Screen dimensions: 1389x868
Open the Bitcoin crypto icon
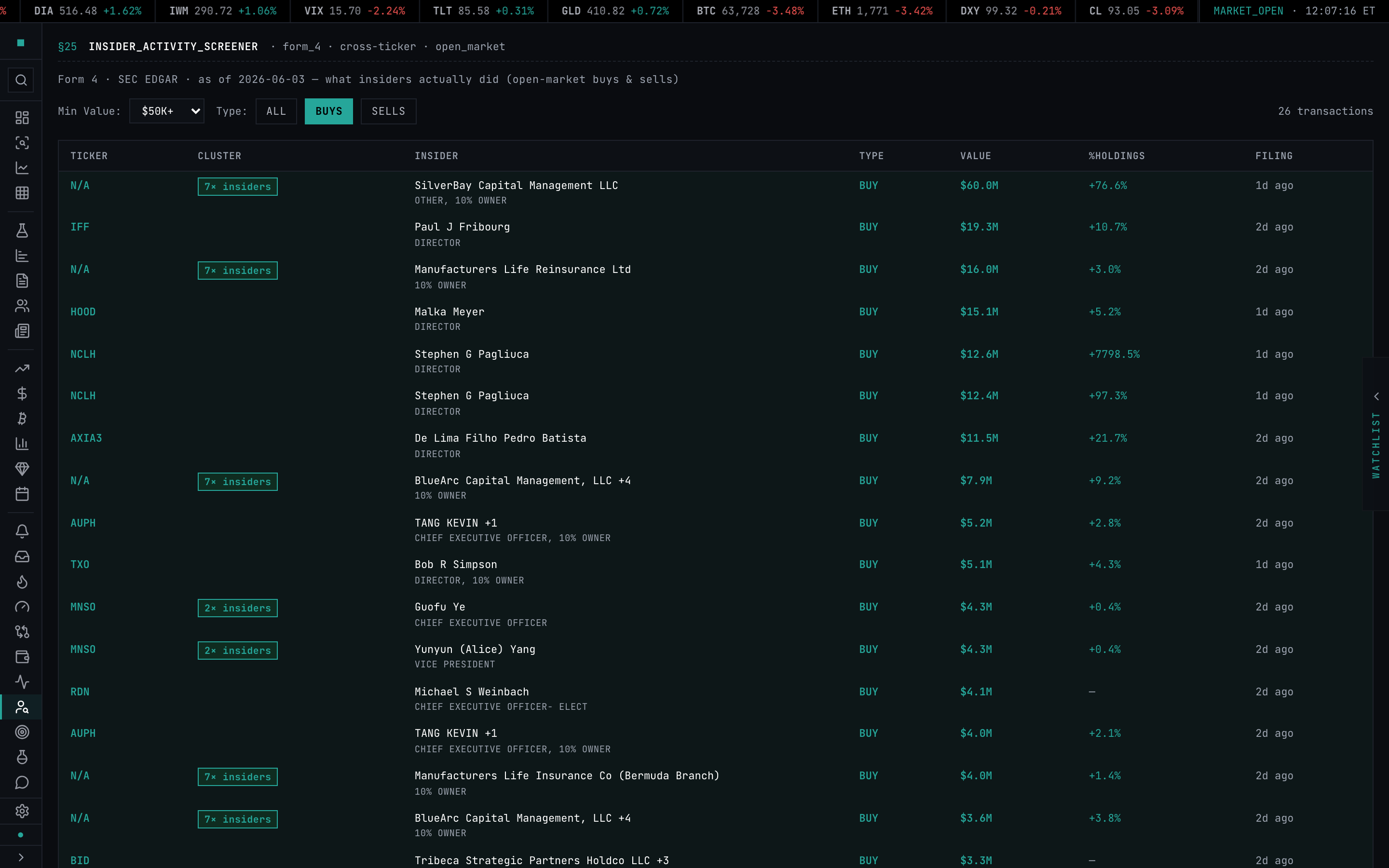22,419
